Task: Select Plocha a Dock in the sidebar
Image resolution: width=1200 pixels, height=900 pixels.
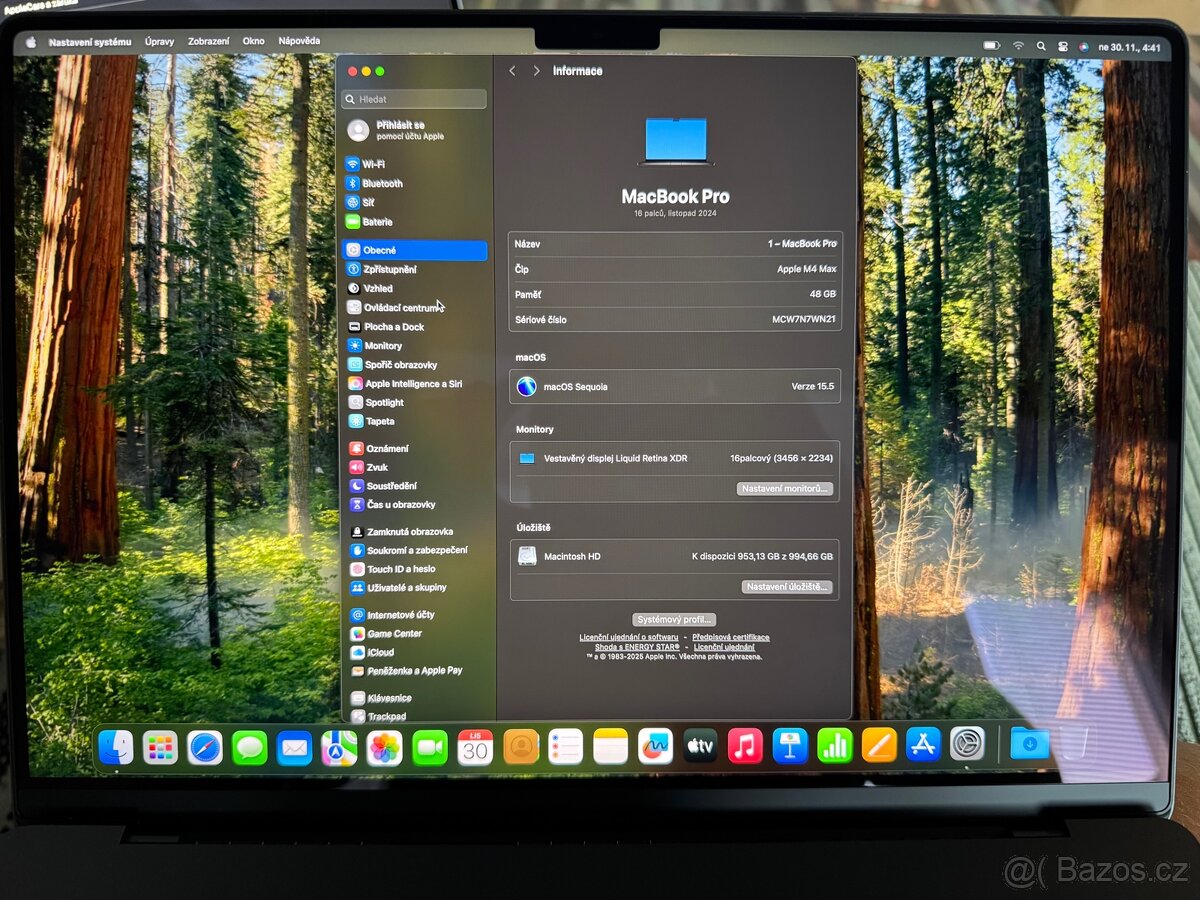Action: 395,326
